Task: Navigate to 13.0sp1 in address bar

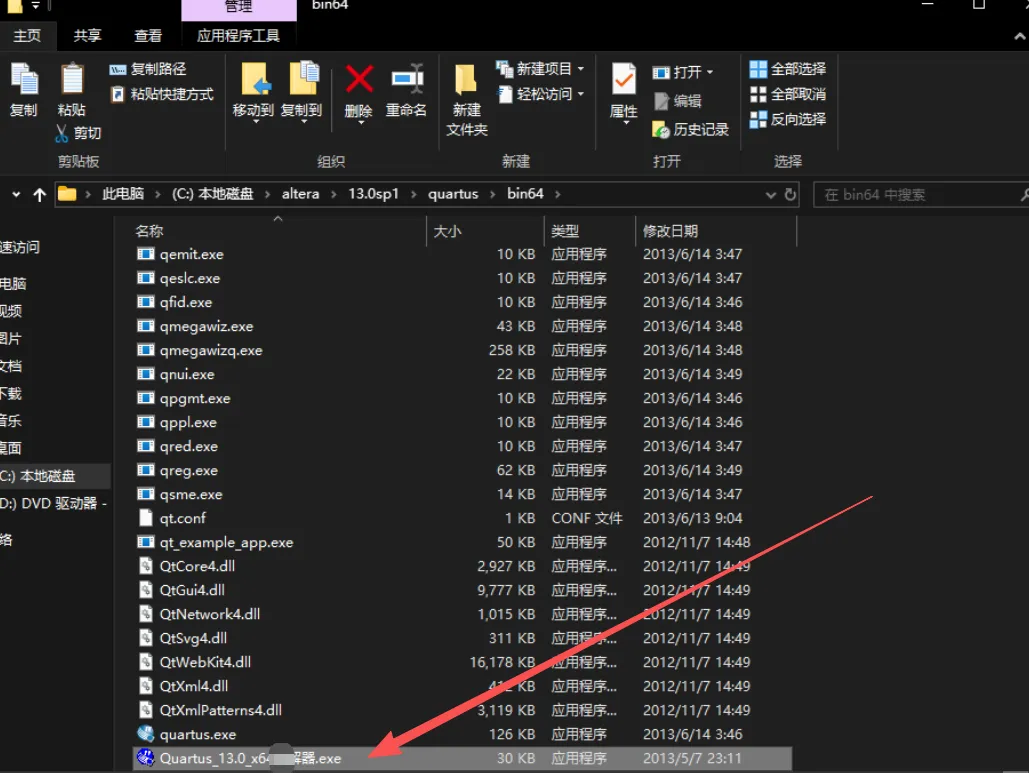Action: [x=373, y=194]
